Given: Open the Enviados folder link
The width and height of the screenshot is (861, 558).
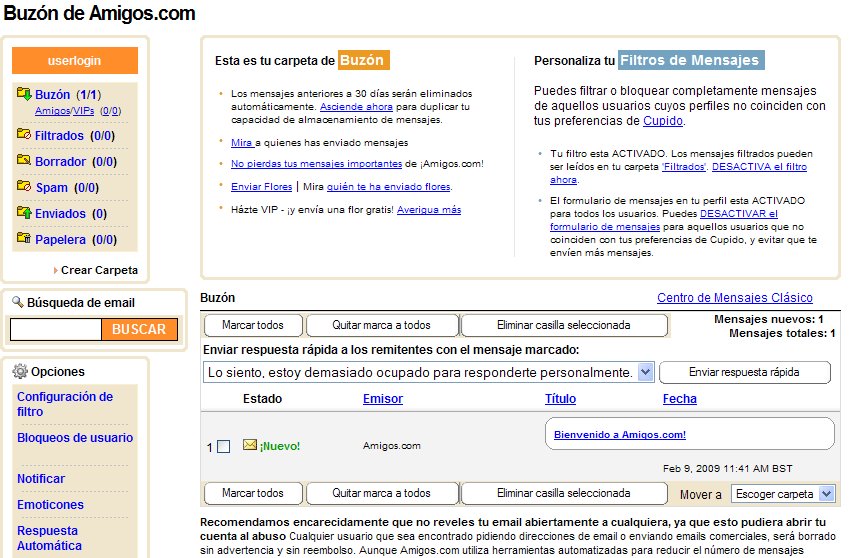Looking at the screenshot, I should [60, 214].
